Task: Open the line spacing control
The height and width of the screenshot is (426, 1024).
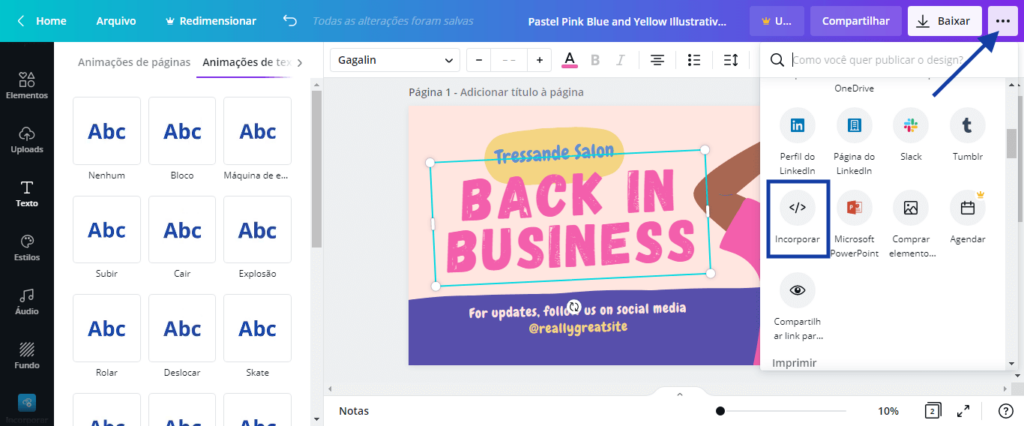Action: (x=730, y=60)
